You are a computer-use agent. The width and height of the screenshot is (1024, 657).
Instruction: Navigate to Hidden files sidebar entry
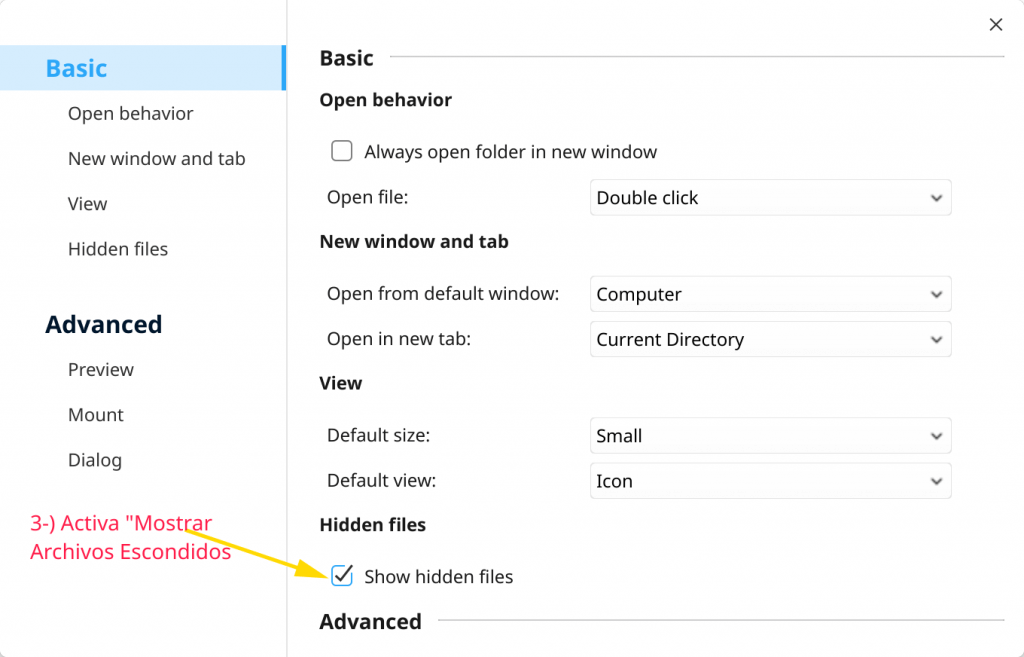118,249
